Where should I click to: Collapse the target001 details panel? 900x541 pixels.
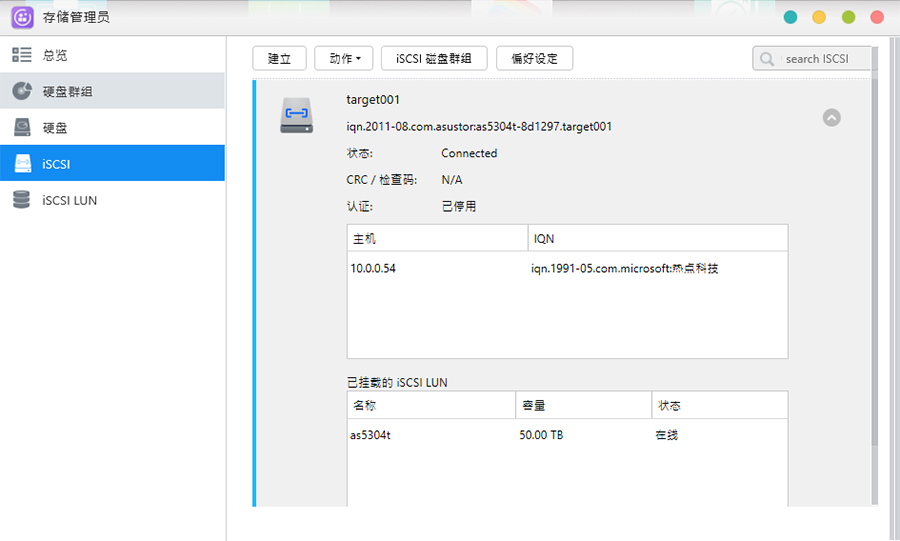(x=832, y=118)
